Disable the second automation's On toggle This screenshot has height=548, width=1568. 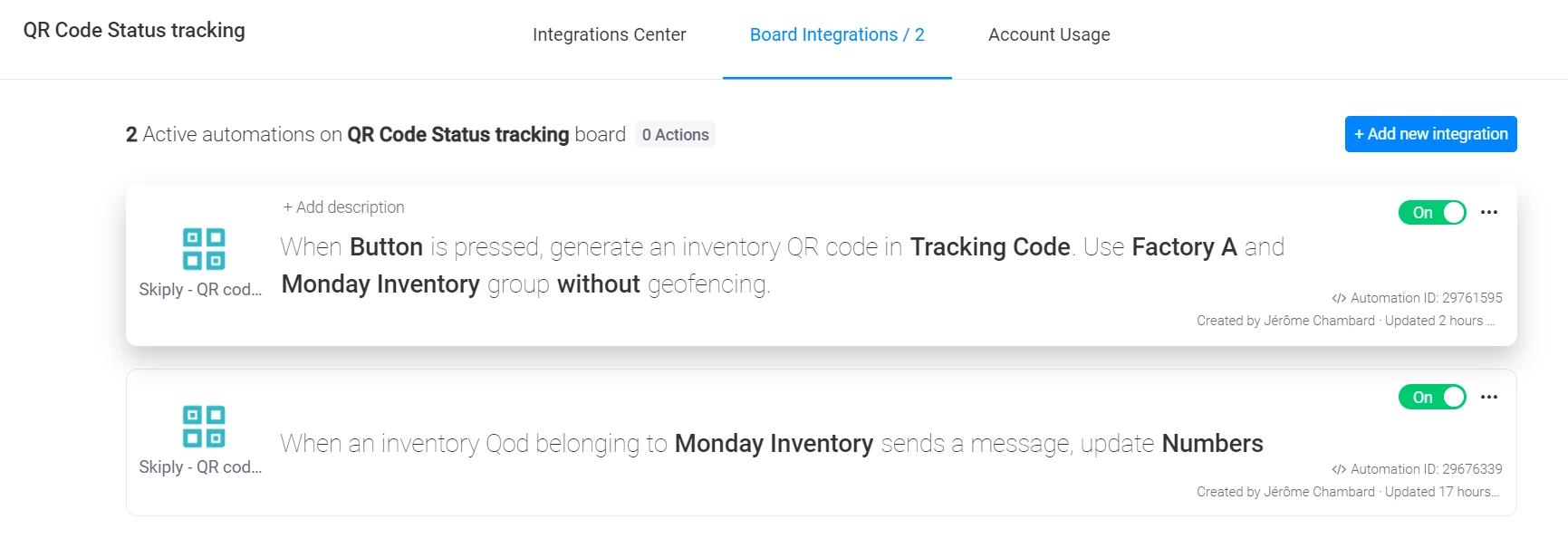pyautogui.click(x=1432, y=397)
